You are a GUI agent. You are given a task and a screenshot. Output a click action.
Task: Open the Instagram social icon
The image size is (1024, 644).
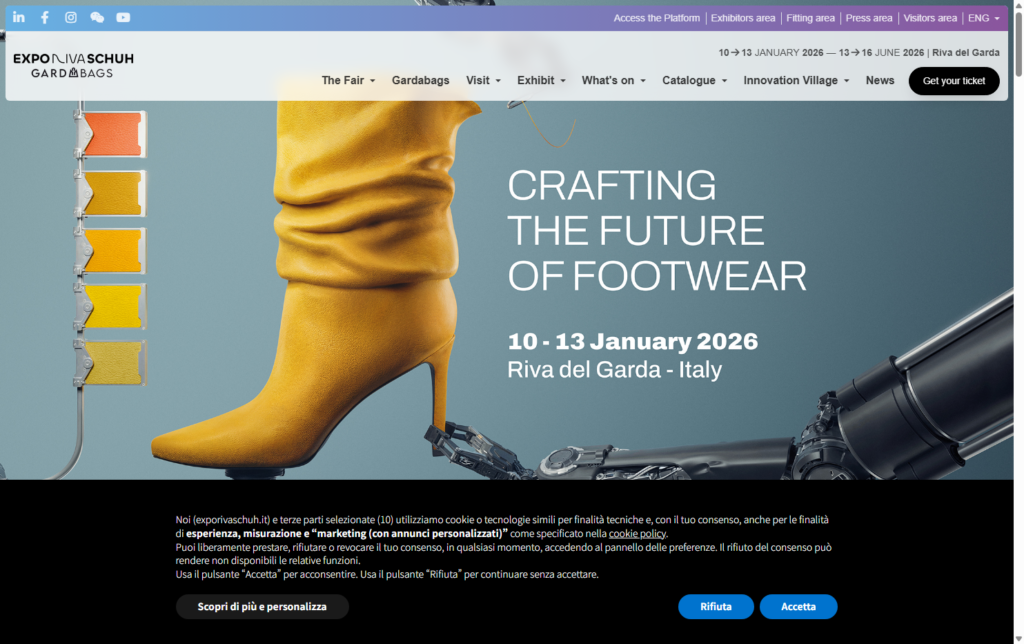tap(71, 17)
